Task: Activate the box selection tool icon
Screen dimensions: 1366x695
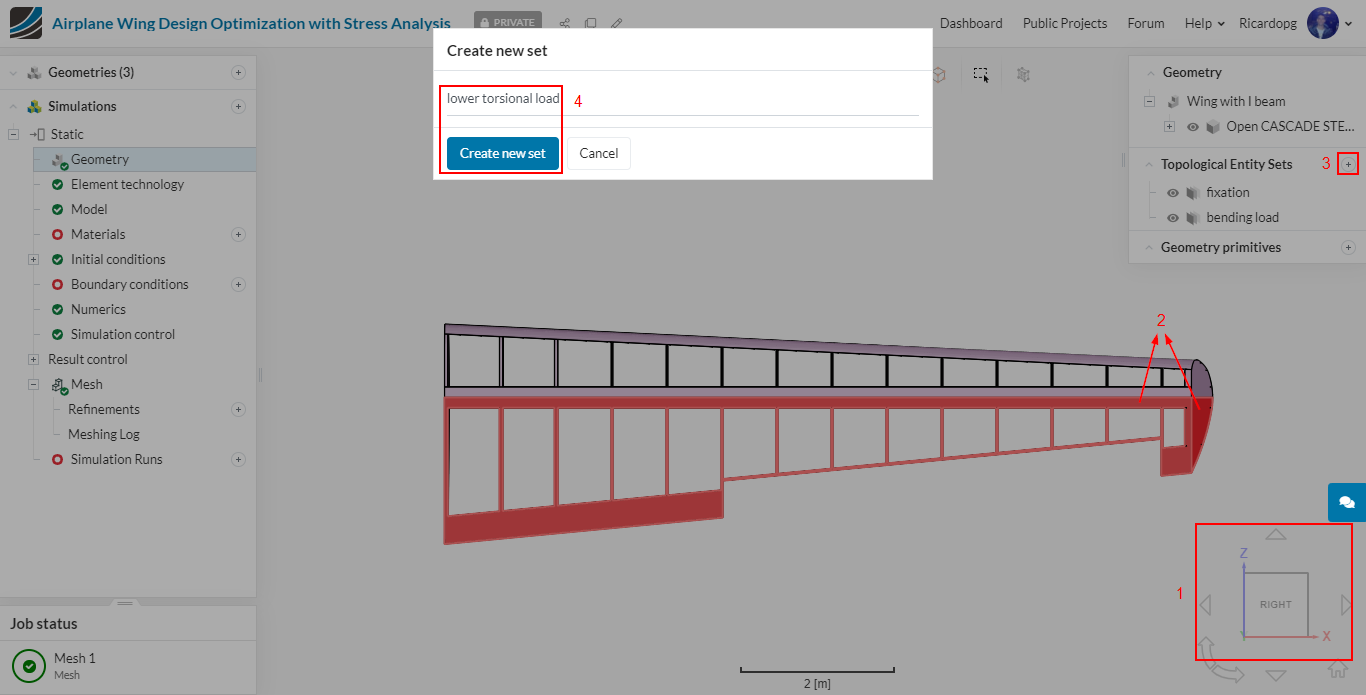Action: [982, 74]
